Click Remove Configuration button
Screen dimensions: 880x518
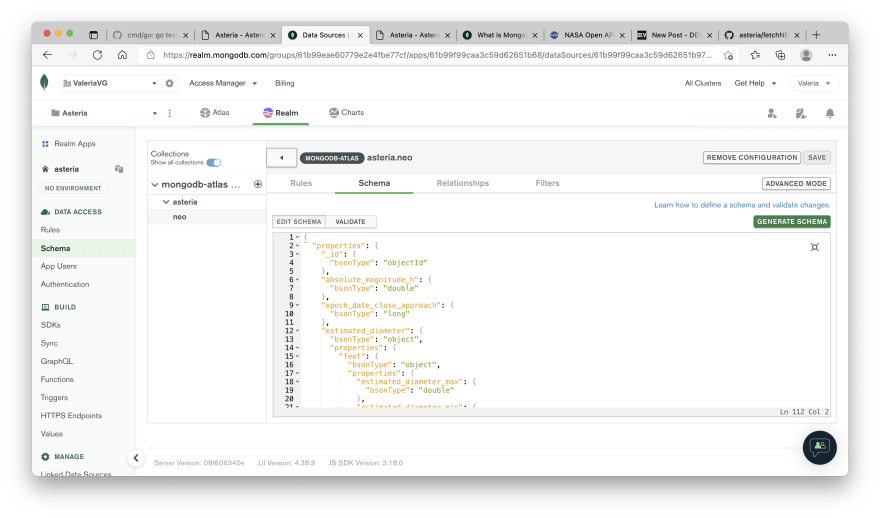tap(752, 158)
